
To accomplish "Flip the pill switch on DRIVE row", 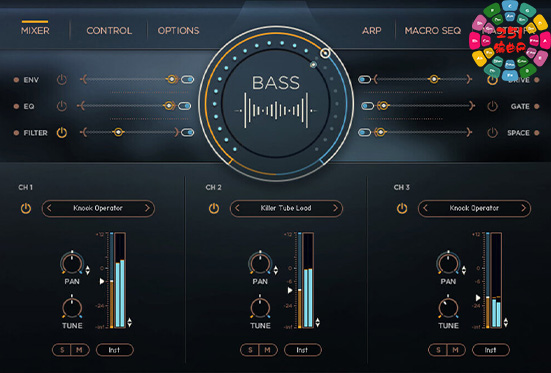I will point(364,79).
